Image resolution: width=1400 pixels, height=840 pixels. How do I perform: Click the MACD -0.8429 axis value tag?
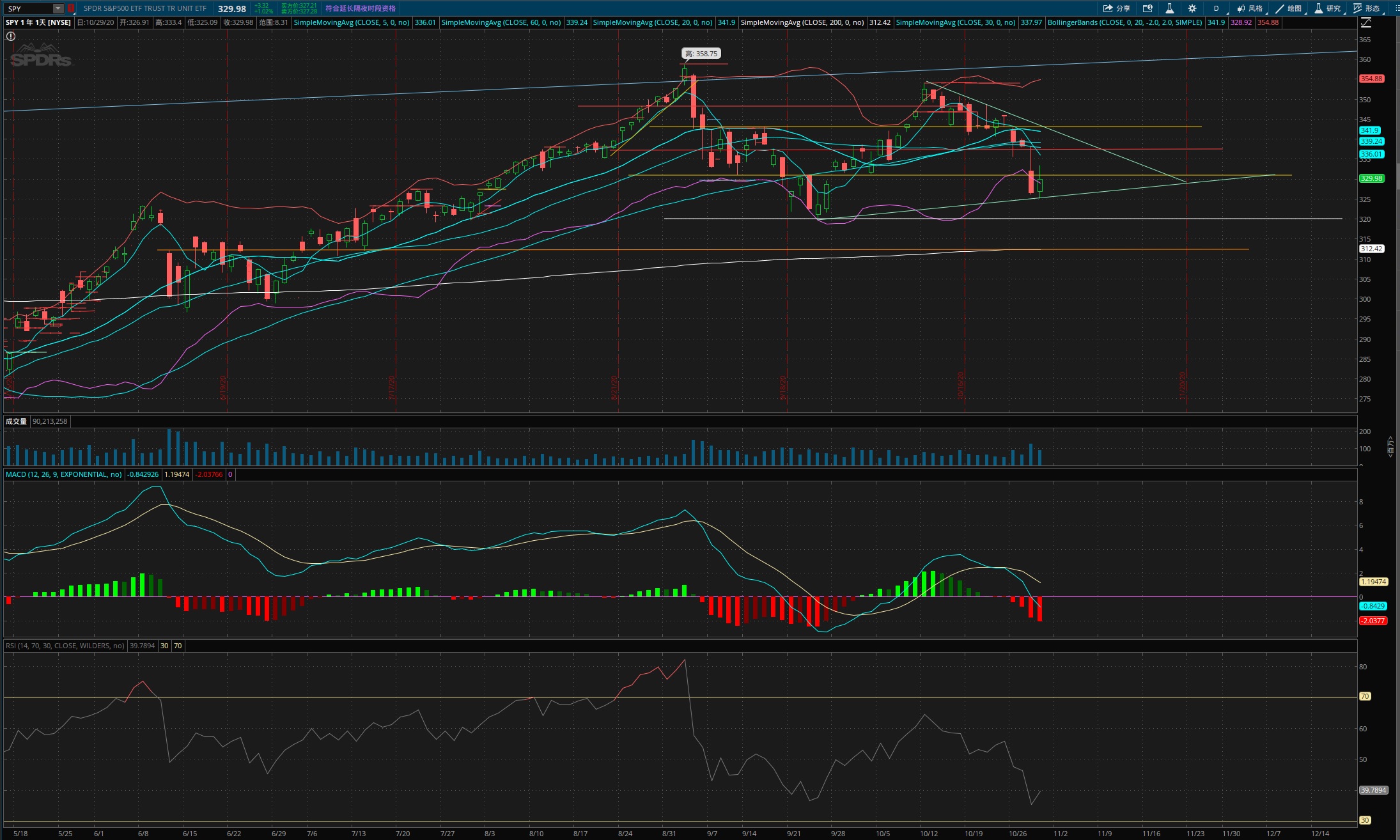pos(1373,606)
